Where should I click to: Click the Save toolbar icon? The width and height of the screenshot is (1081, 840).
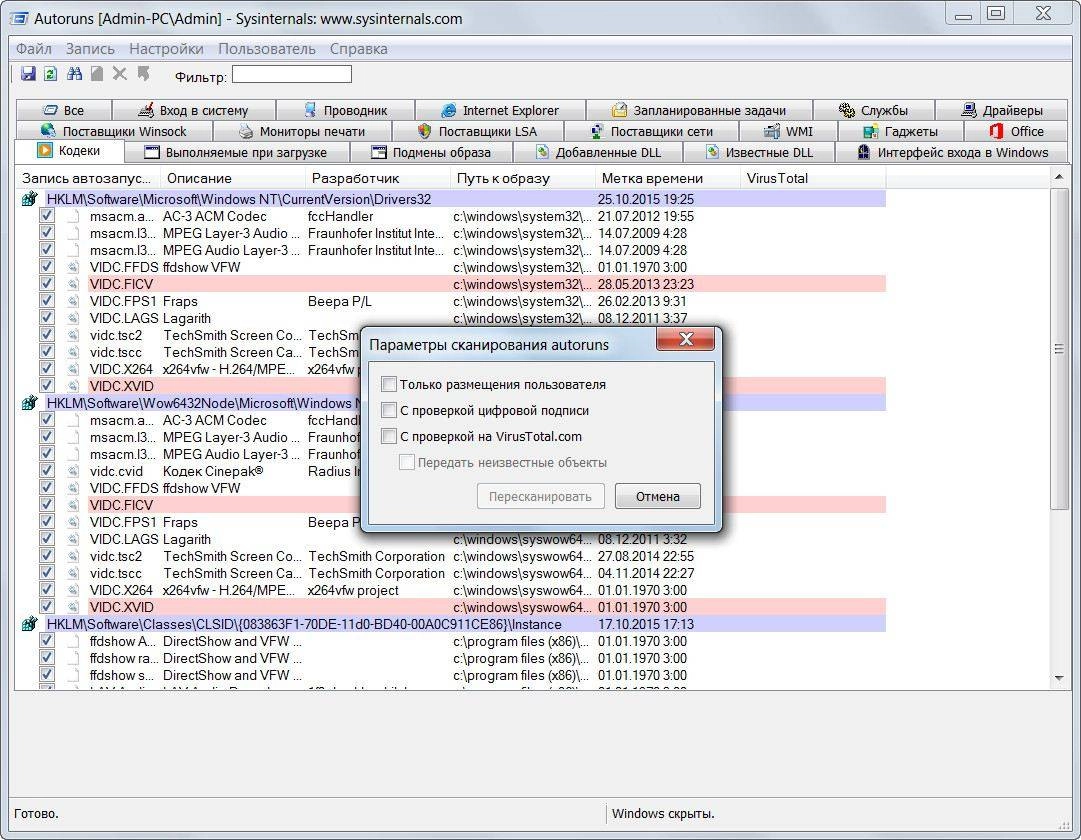pyautogui.click(x=28, y=74)
